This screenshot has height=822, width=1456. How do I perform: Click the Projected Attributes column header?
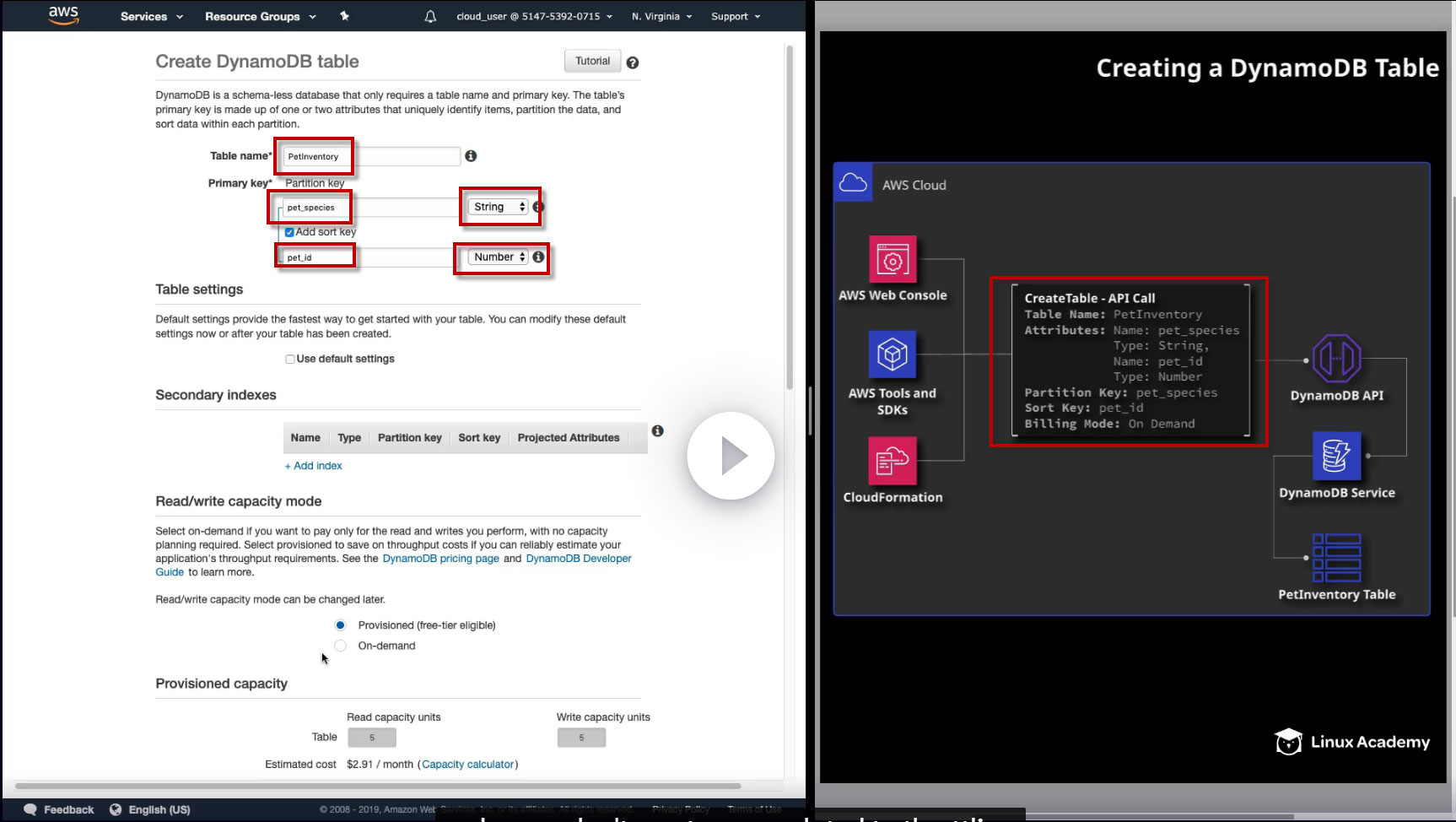tap(569, 438)
